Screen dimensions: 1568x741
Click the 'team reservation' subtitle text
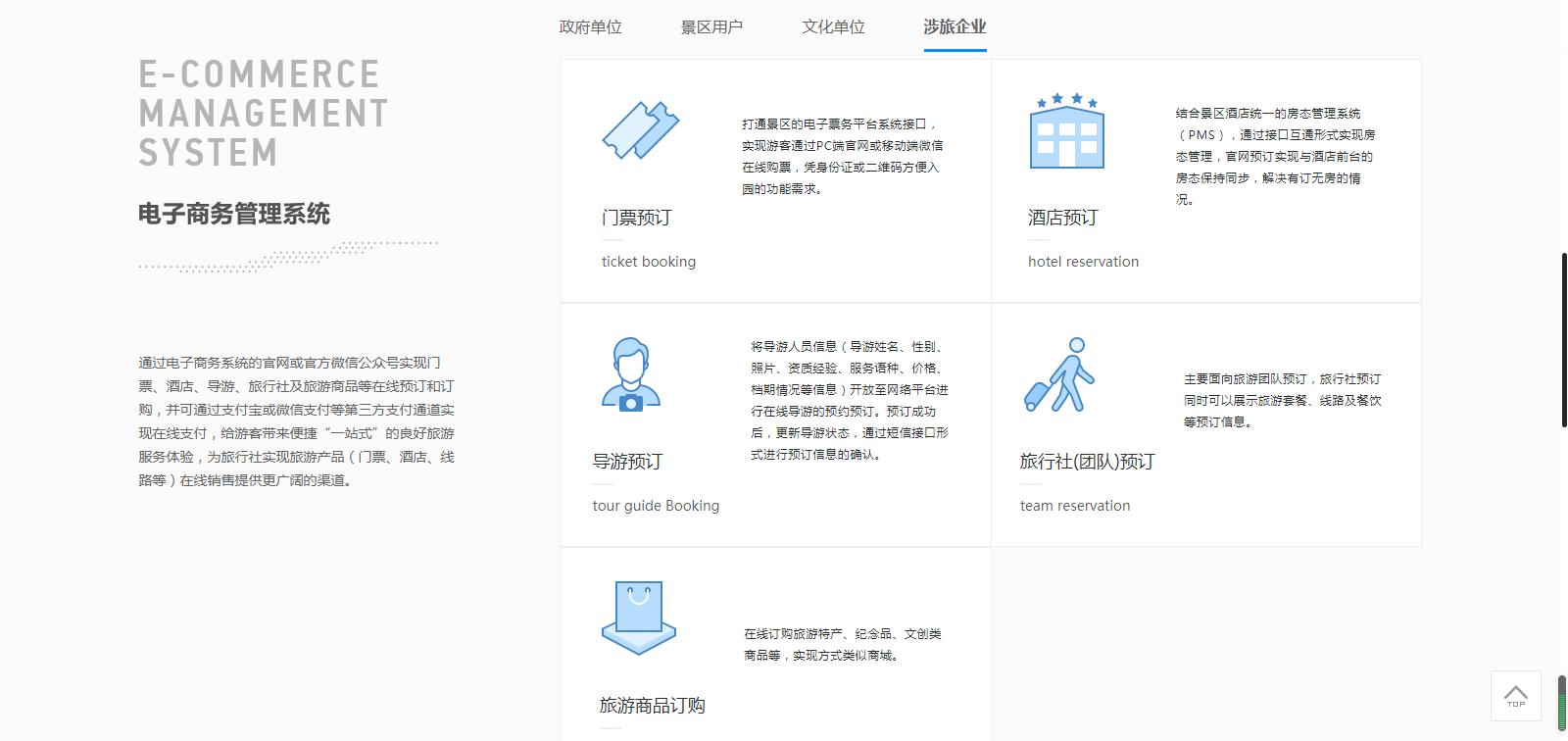(x=1075, y=506)
